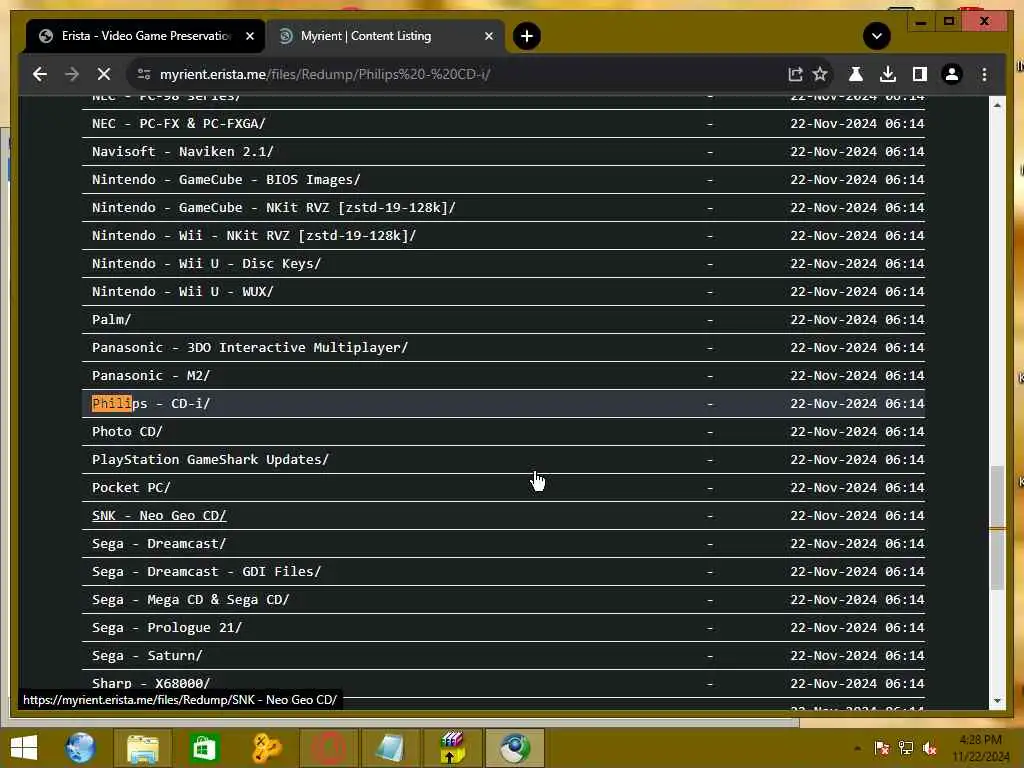1024x768 pixels.
Task: Open the WinRAR taskbar icon
Action: (x=452, y=748)
